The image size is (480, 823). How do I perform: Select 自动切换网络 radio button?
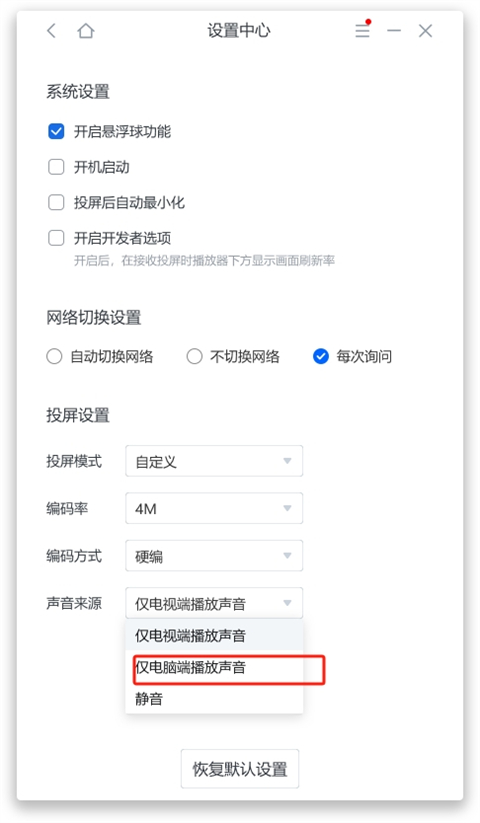click(x=54, y=357)
